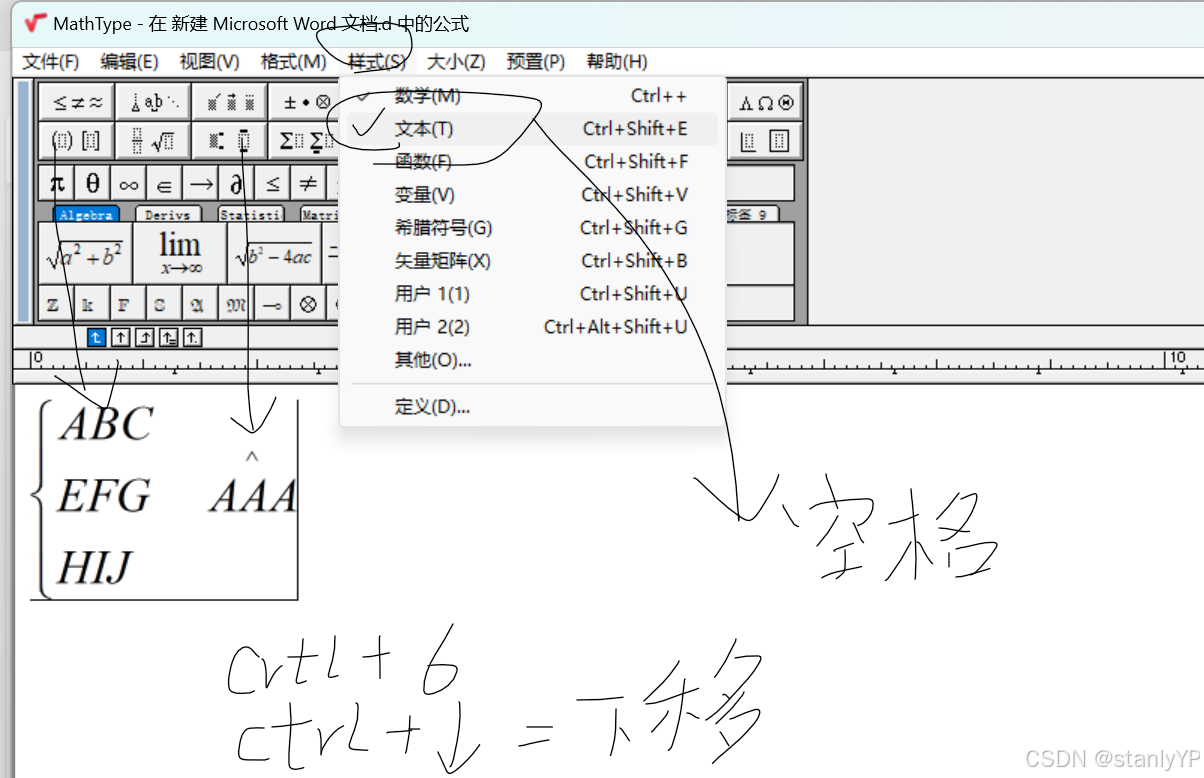Image resolution: width=1204 pixels, height=778 pixels.
Task: Switch to the Derivs tab
Action: [167, 214]
